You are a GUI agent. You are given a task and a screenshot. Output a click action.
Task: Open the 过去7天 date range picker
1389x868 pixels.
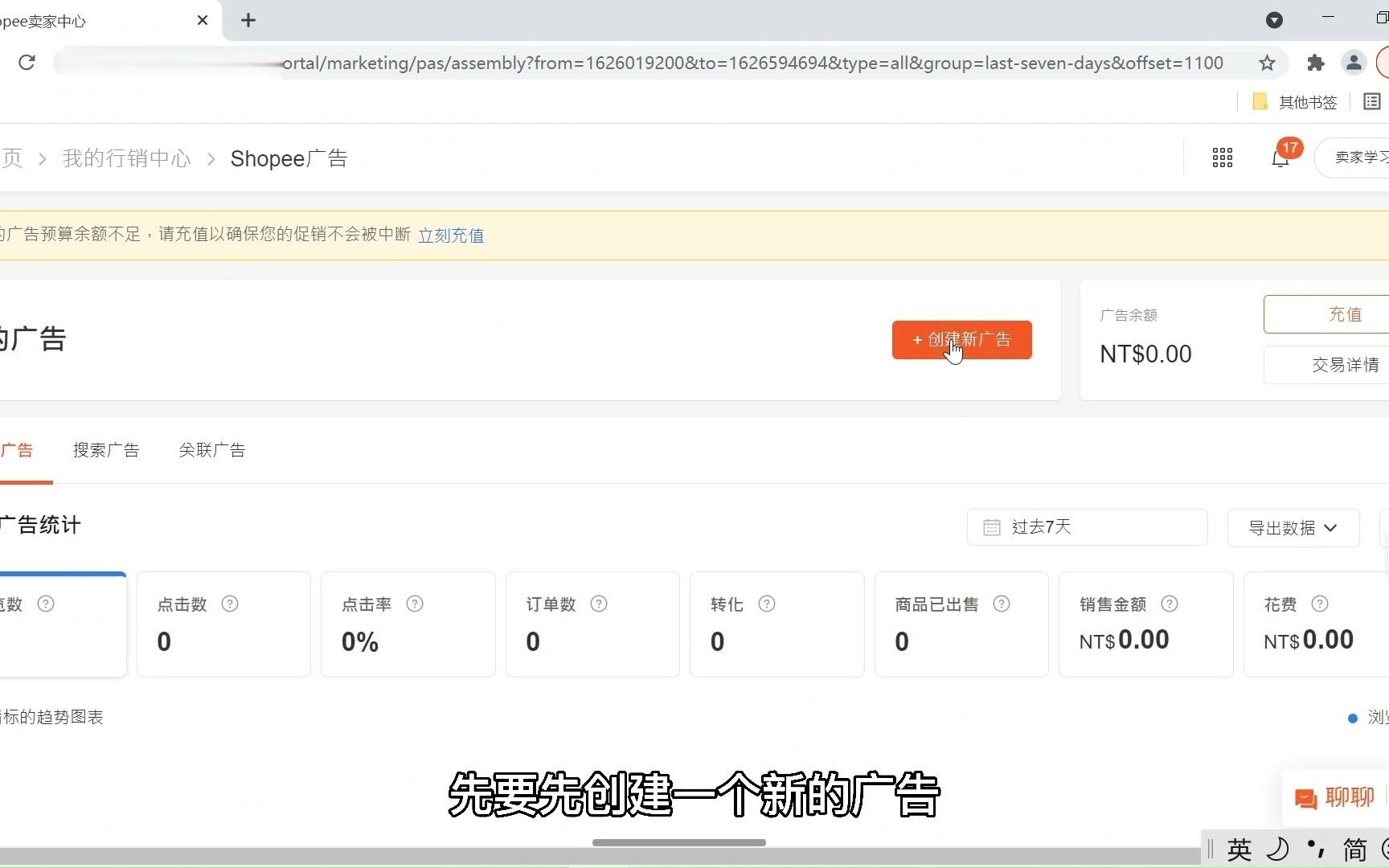click(1087, 527)
